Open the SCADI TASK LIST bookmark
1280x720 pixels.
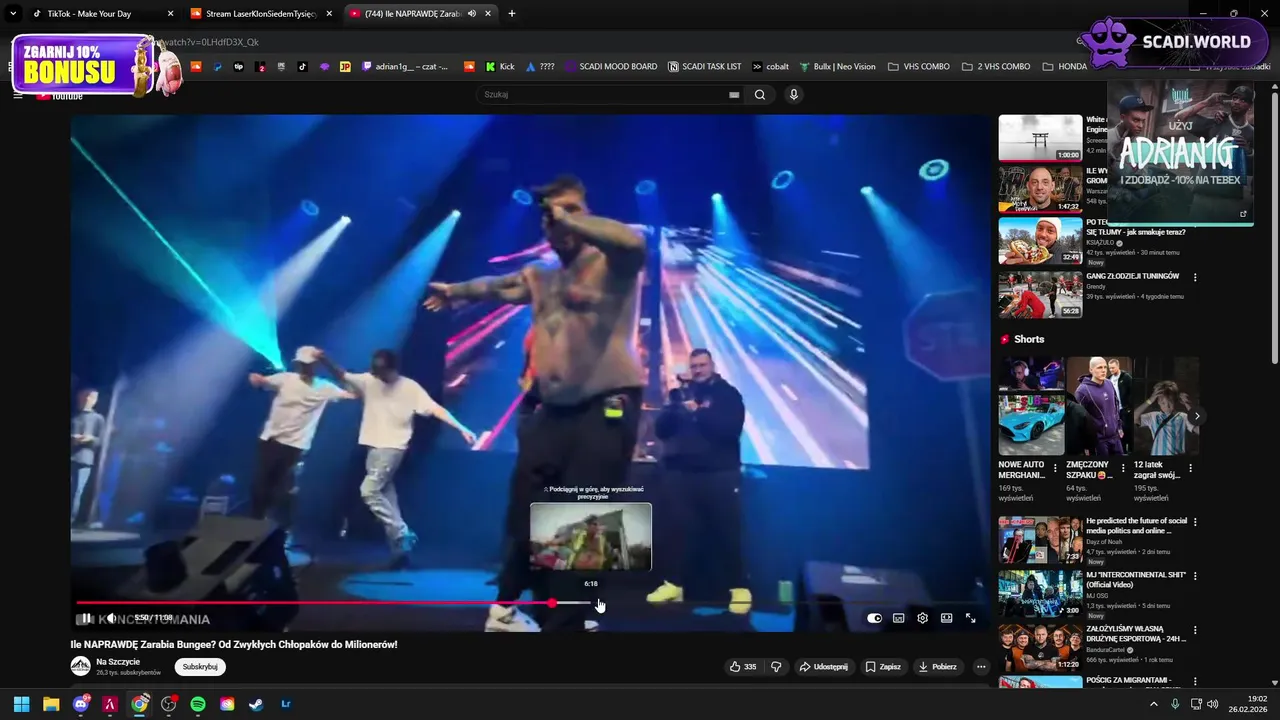click(704, 67)
